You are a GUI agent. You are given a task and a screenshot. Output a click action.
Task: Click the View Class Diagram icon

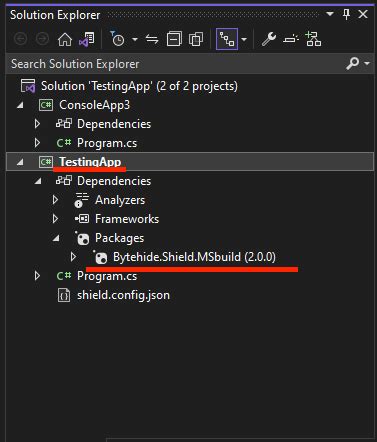313,39
